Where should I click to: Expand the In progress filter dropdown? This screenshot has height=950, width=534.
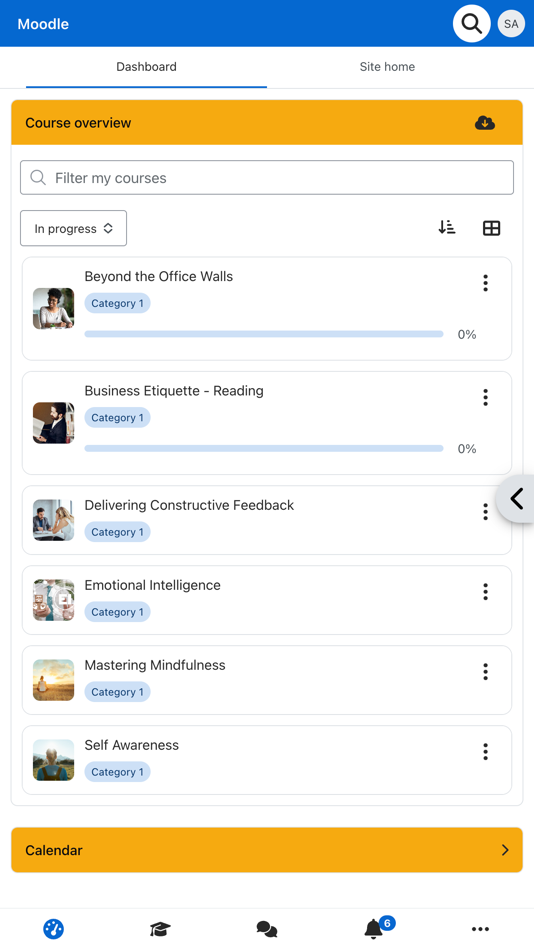(x=73, y=228)
